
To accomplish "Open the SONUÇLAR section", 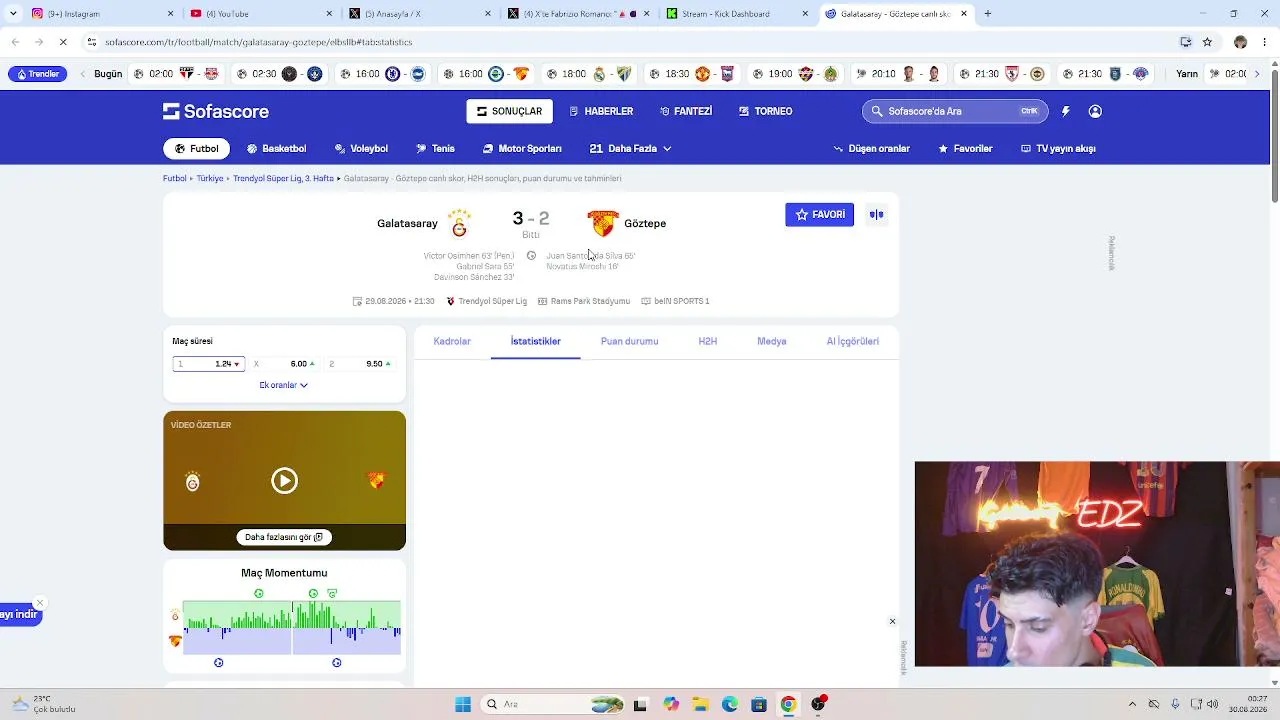I will coord(510,111).
